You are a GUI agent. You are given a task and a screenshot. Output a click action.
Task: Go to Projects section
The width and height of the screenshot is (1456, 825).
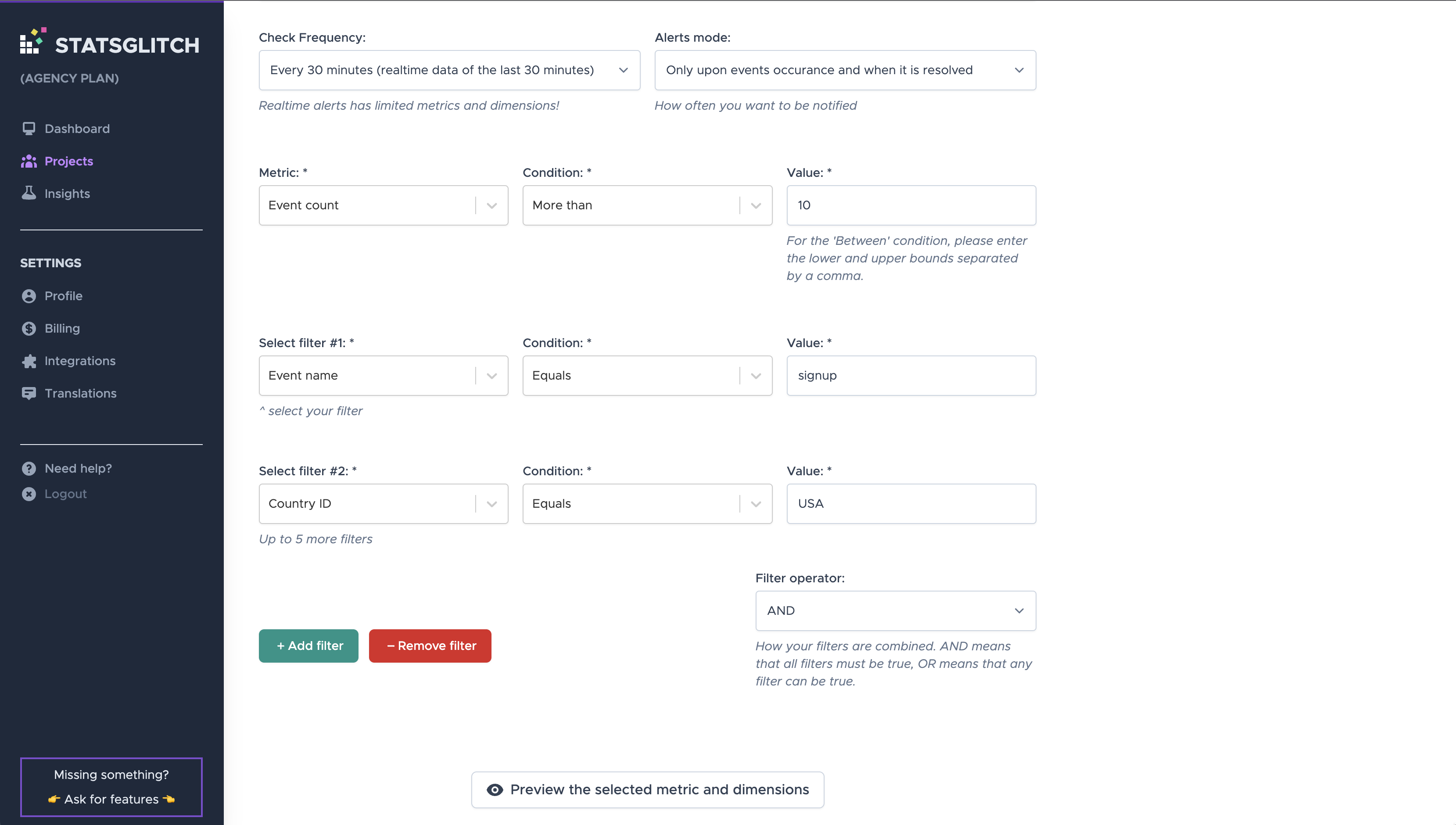68,161
